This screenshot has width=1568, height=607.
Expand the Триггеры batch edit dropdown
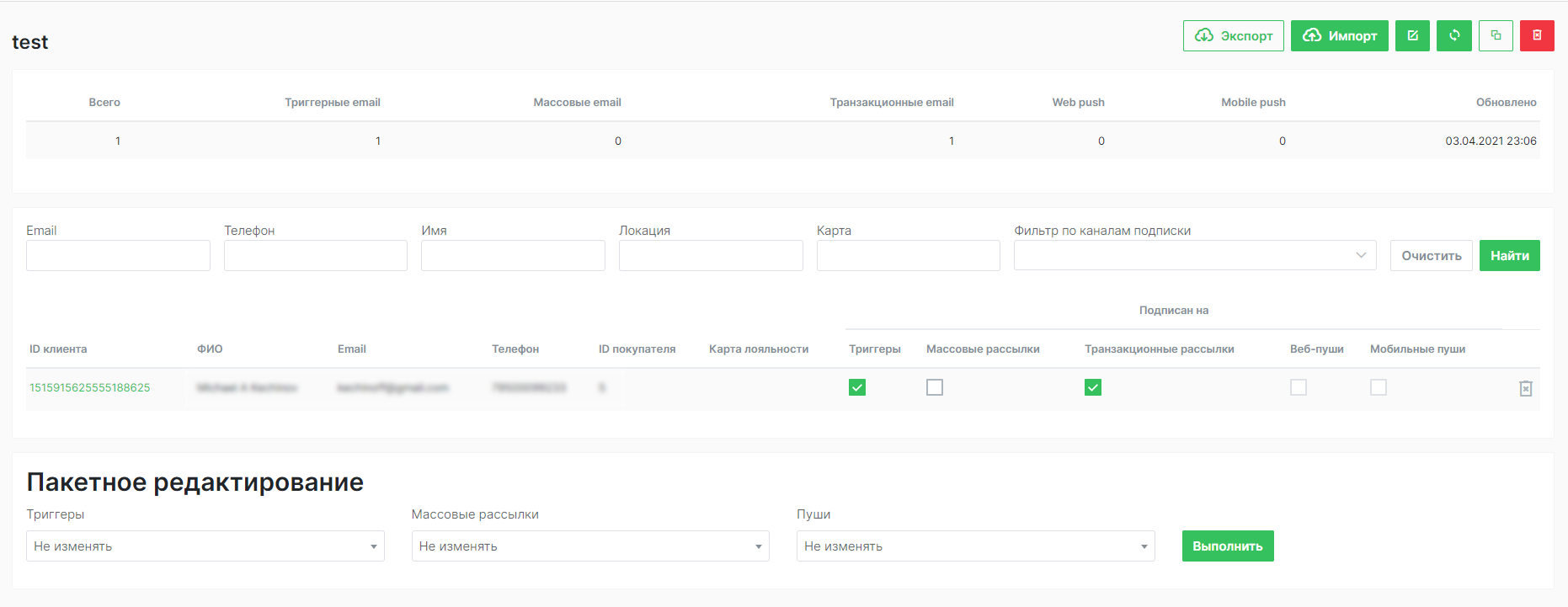[x=205, y=546]
